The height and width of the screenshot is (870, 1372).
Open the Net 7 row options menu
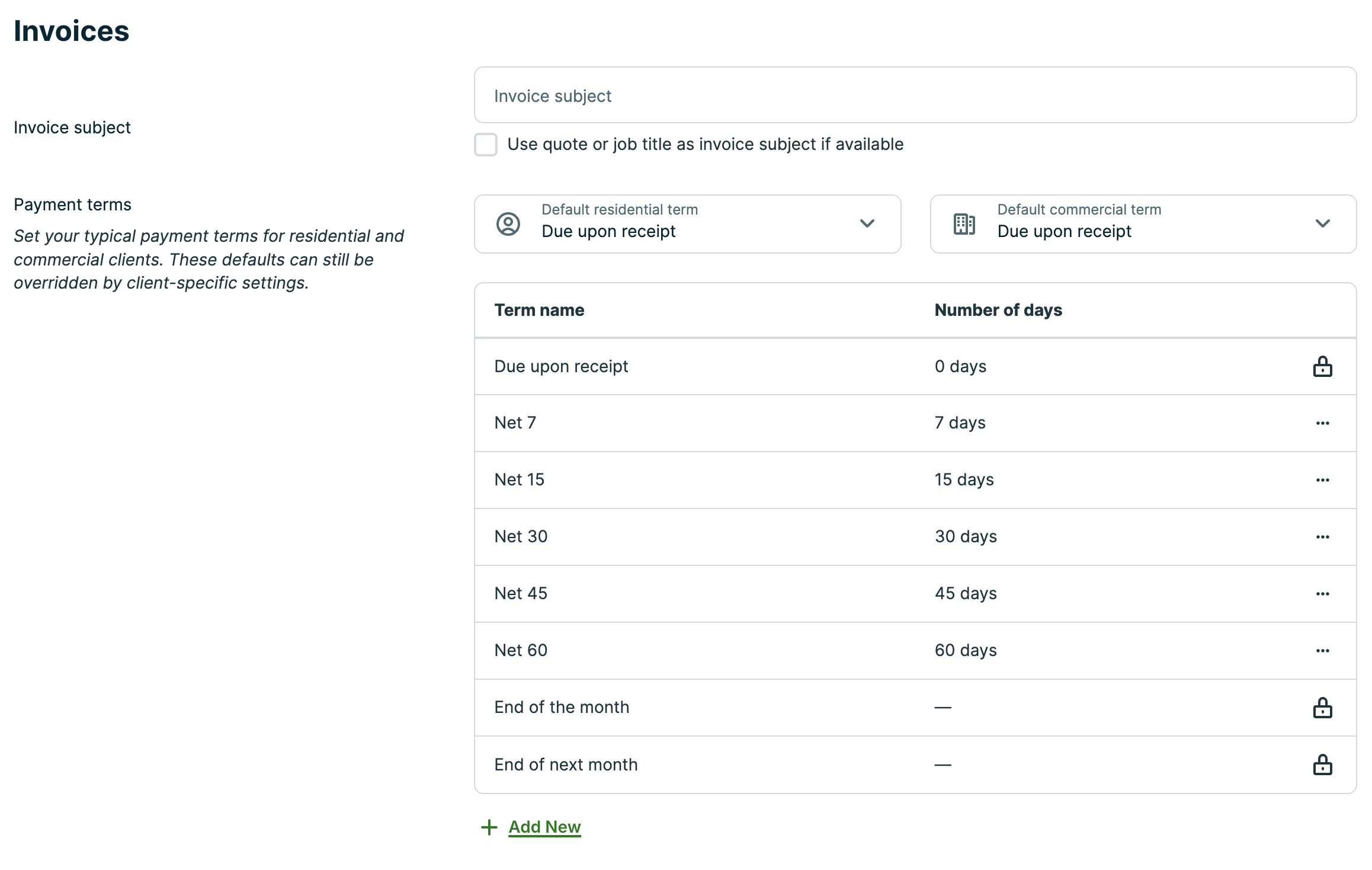pyautogui.click(x=1322, y=423)
